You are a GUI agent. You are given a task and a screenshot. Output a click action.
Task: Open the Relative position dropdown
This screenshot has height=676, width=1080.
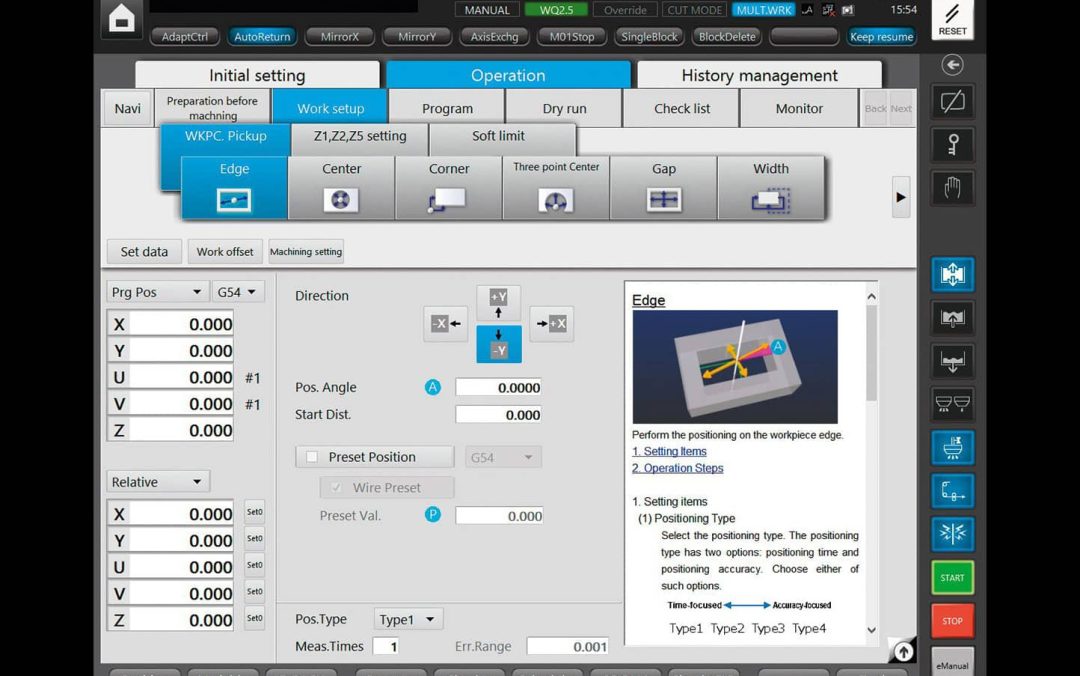point(158,482)
